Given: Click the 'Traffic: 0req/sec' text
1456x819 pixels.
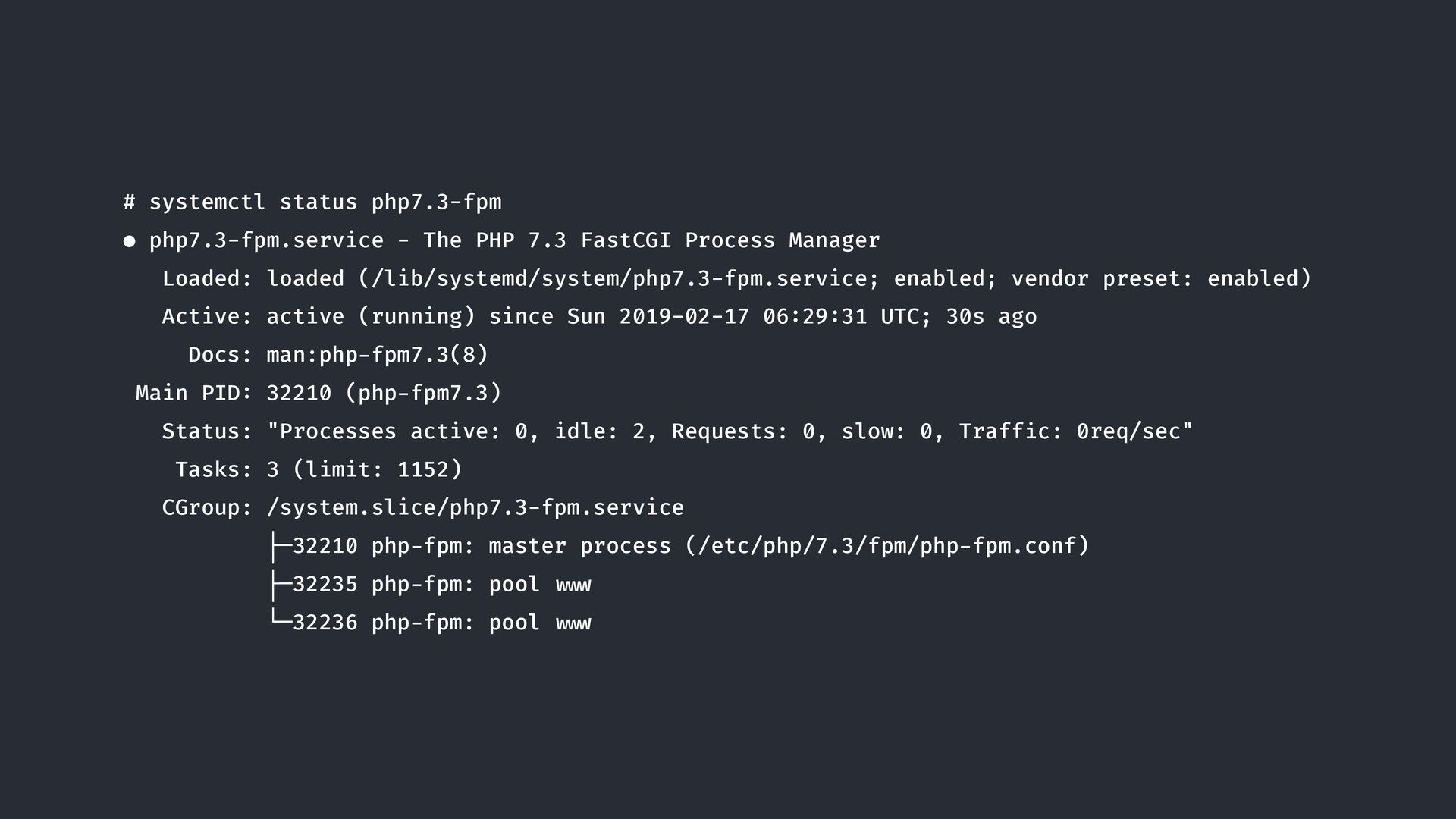Looking at the screenshot, I should [x=1075, y=431].
